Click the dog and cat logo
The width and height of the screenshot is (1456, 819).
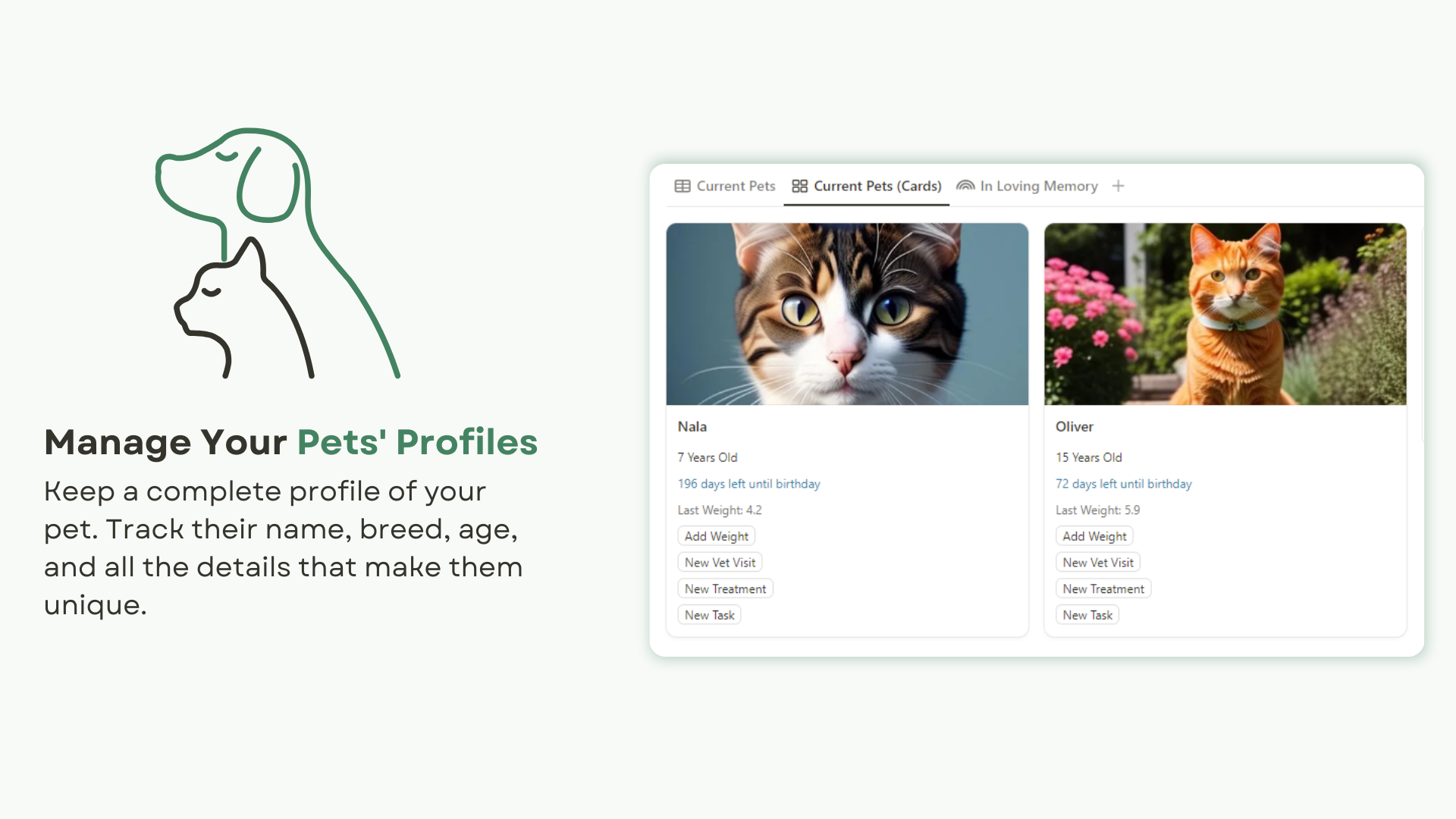(x=278, y=253)
